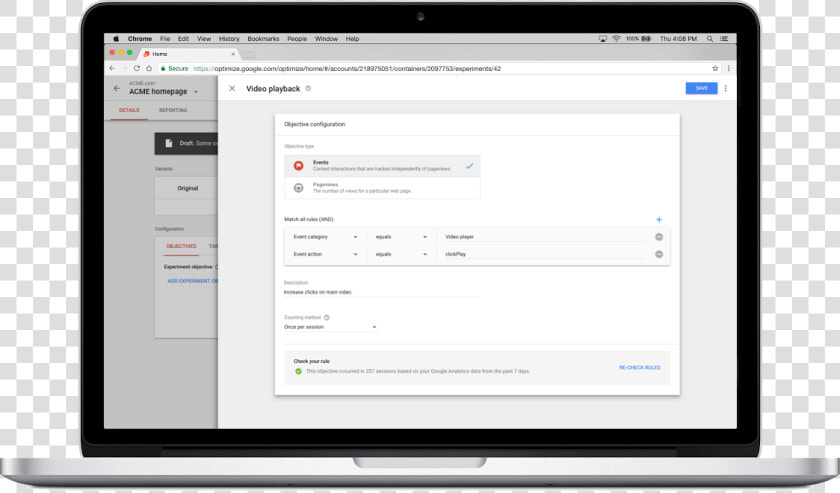Click the browser back arrow
Image resolution: width=840 pixels, height=493 pixels.
pyautogui.click(x=112, y=69)
